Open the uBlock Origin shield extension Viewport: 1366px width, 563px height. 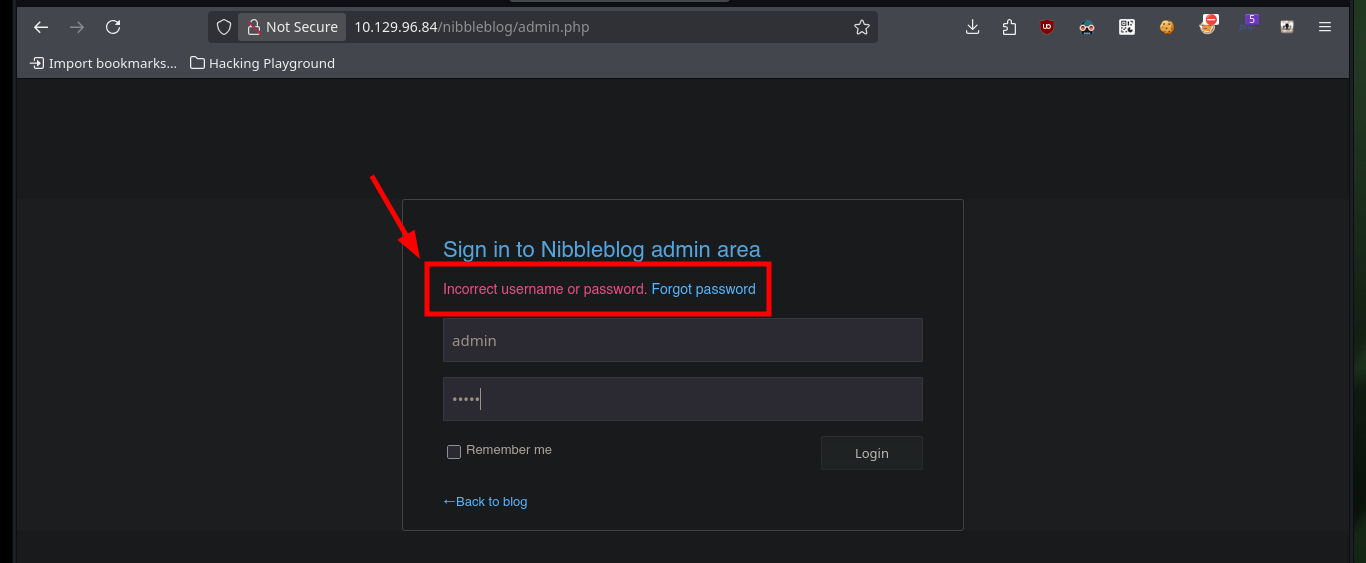pos(1047,27)
